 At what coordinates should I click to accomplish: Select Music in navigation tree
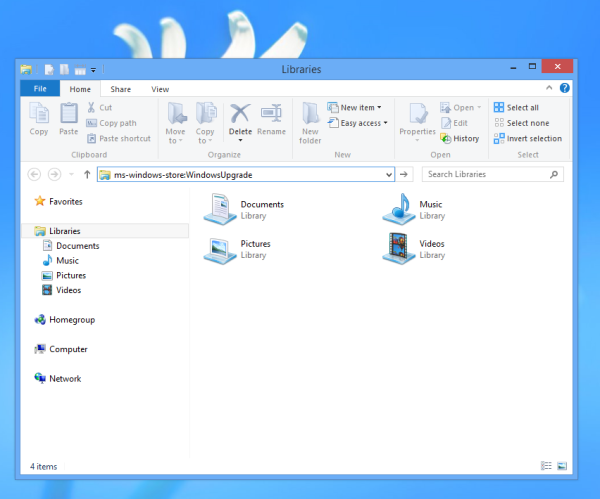(x=60, y=260)
